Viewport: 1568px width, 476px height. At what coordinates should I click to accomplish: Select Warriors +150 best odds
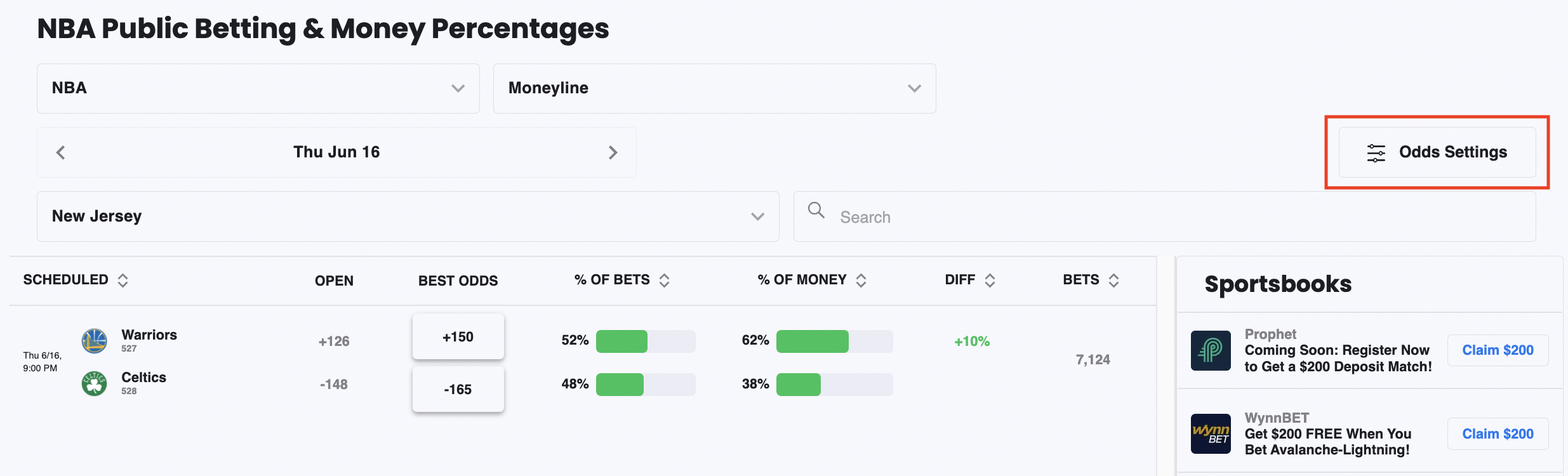(x=458, y=337)
